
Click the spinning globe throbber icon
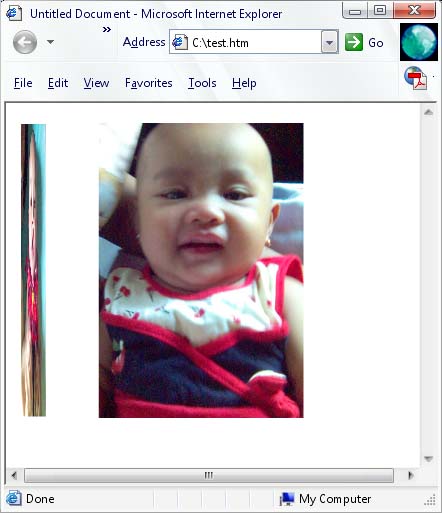[x=419, y=42]
